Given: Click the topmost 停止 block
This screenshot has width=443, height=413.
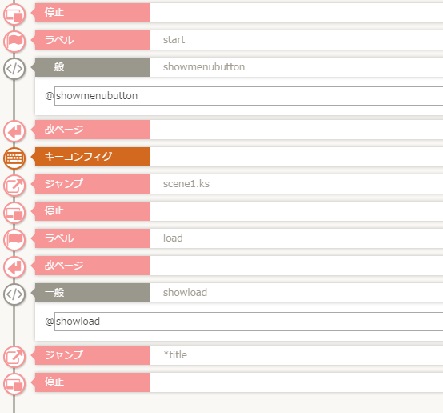Looking at the screenshot, I should (x=92, y=13).
